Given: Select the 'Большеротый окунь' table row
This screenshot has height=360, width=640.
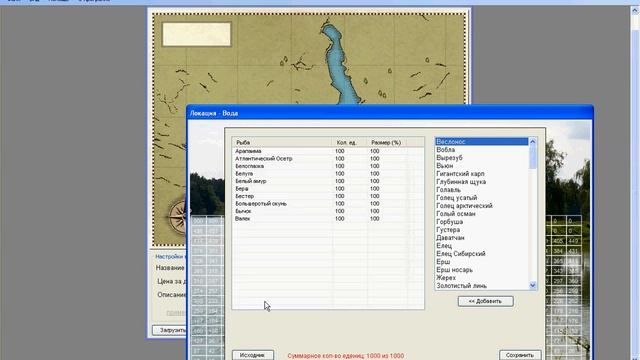Looking at the screenshot, I should tap(328, 203).
